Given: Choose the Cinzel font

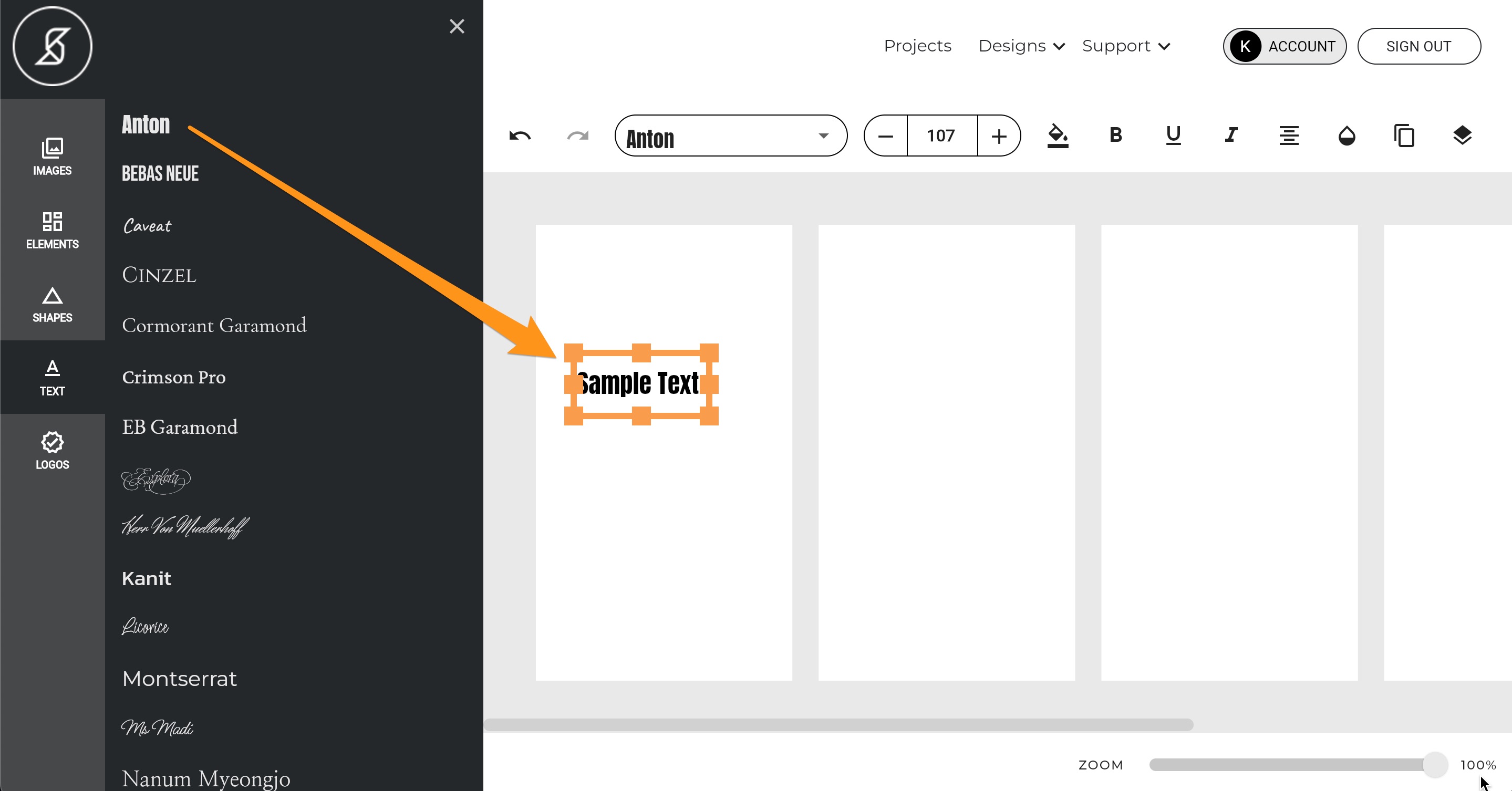Looking at the screenshot, I should point(159,275).
